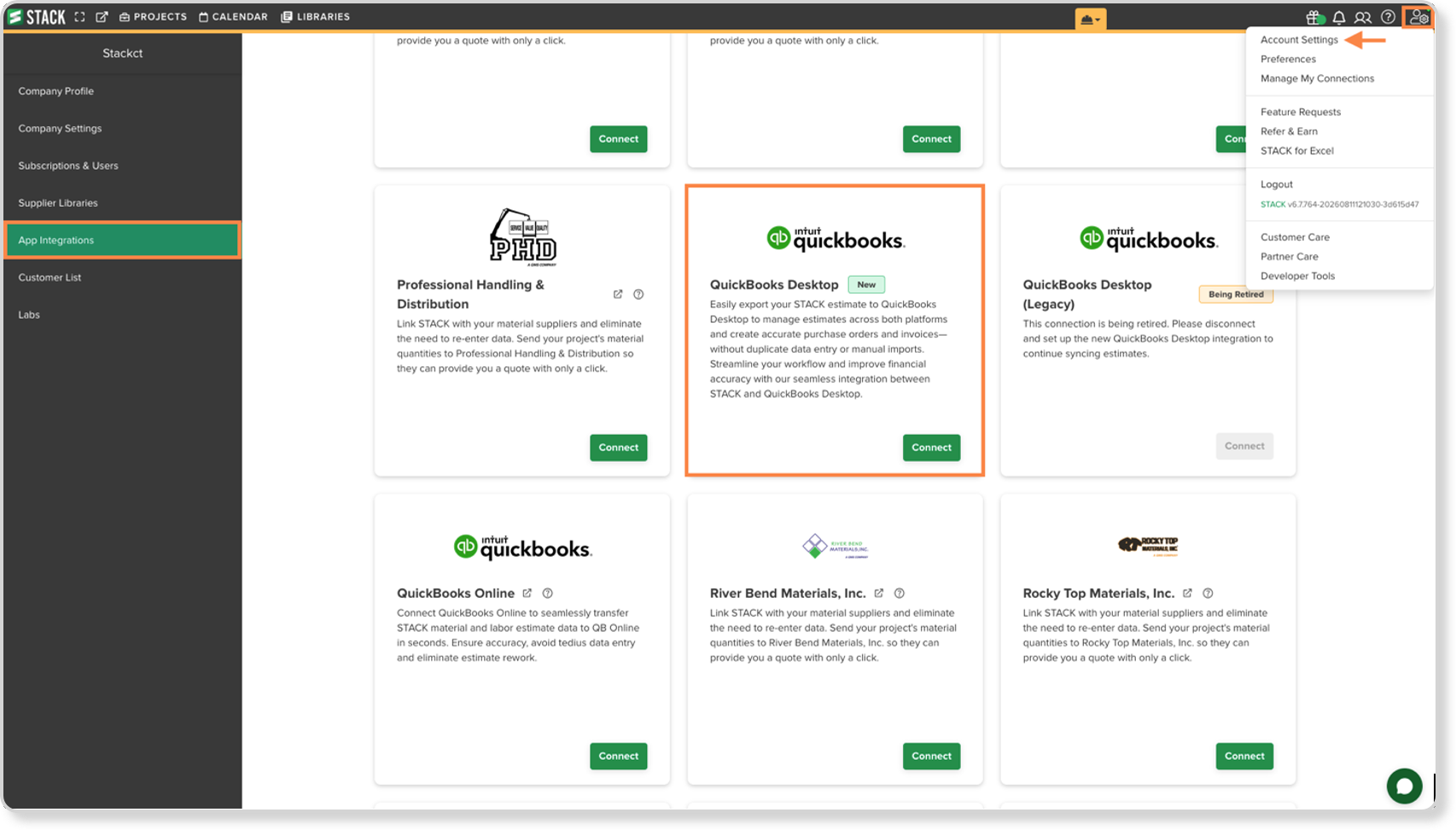This screenshot has height=830, width=1456.
Task: Open Refer & Earn
Action: coord(1289,132)
